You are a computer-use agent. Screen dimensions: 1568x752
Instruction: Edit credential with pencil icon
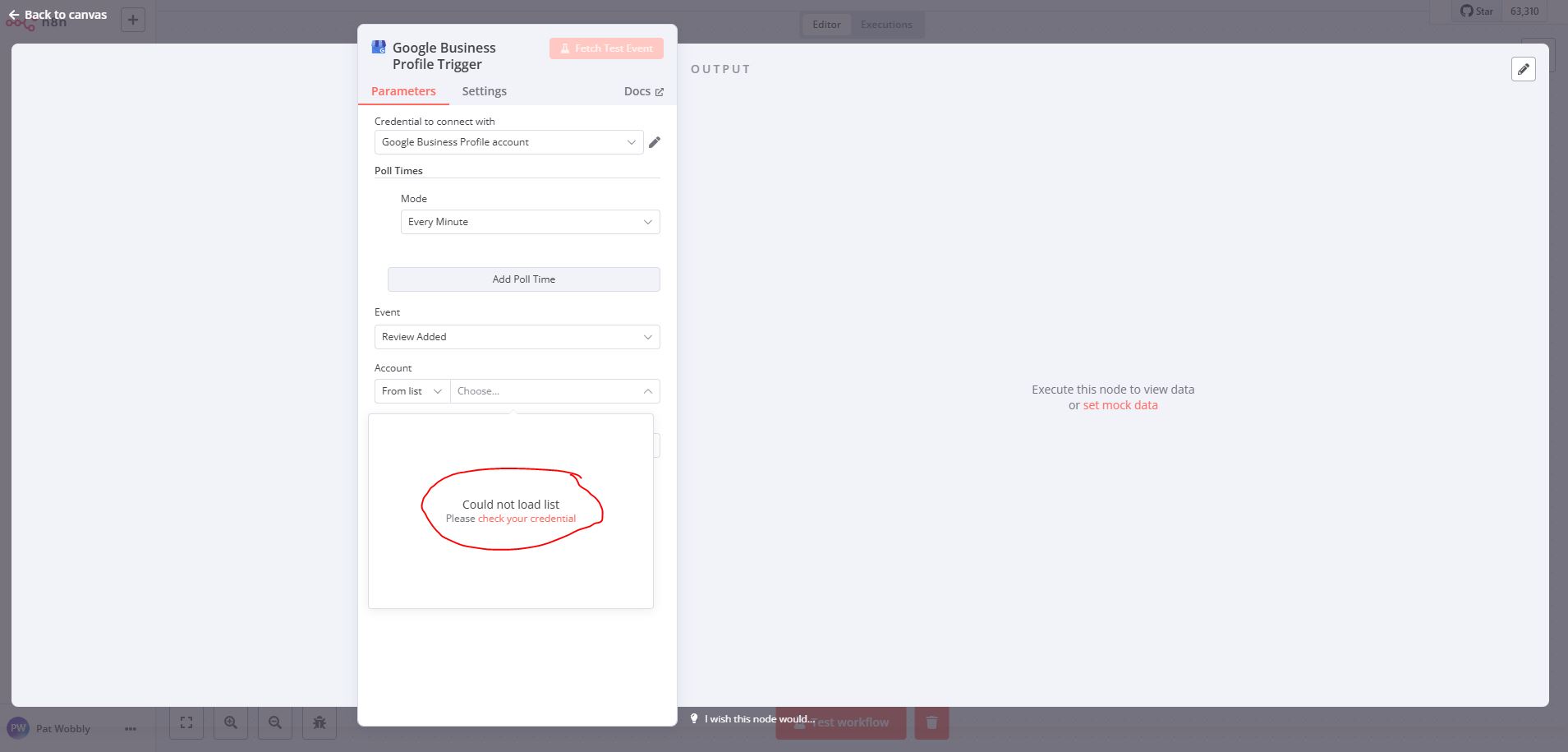pyautogui.click(x=655, y=142)
